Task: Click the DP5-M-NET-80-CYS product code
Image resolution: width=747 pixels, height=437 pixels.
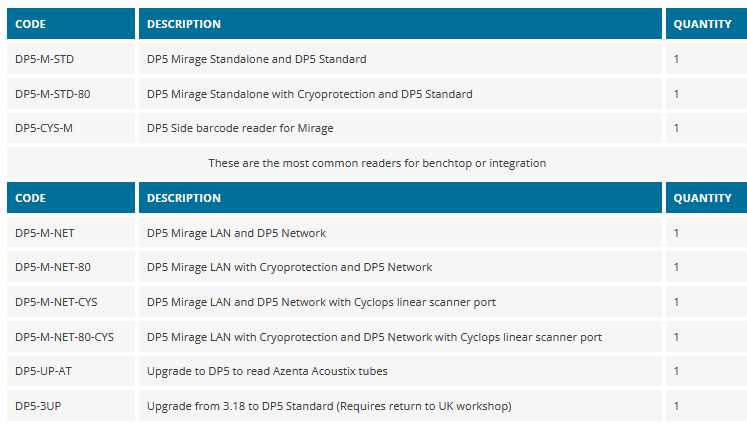Action: [64, 337]
